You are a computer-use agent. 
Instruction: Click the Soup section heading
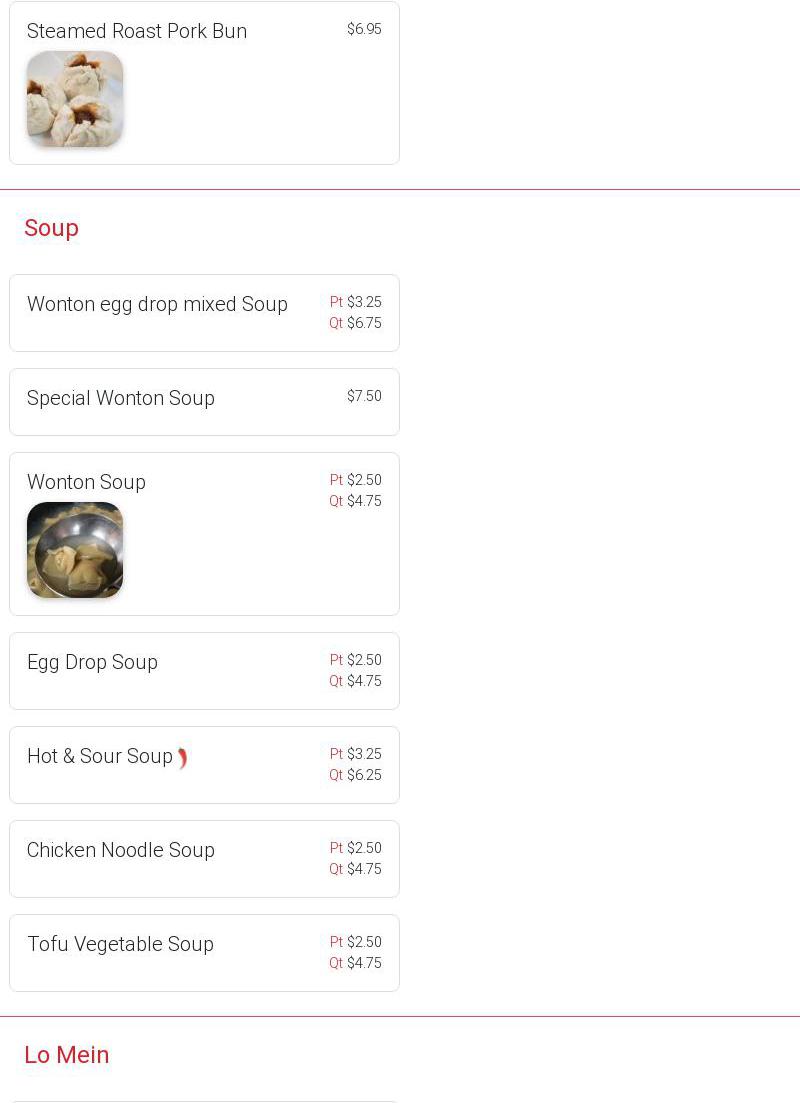(51, 228)
